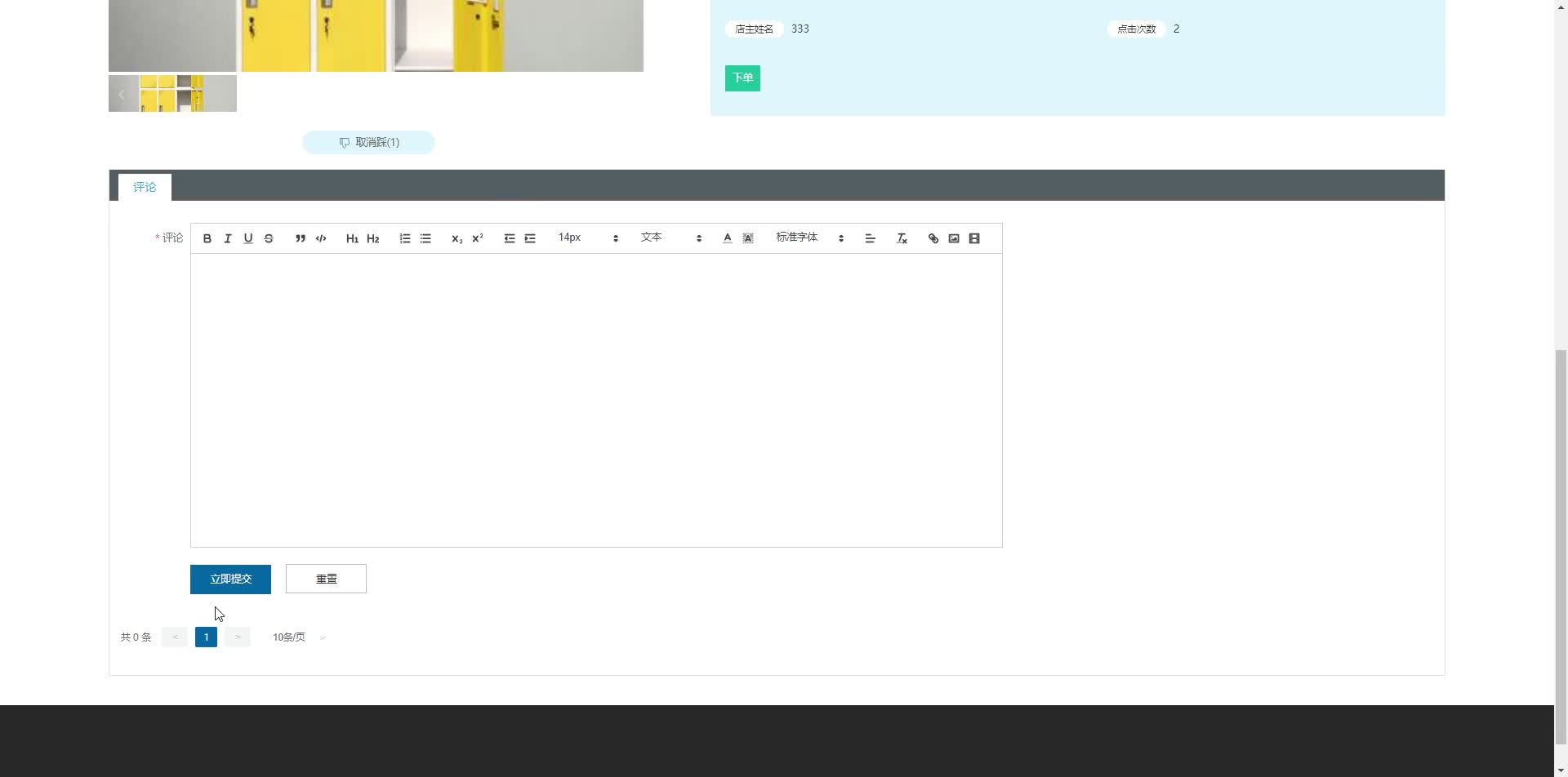Decrease text indent

510,238
